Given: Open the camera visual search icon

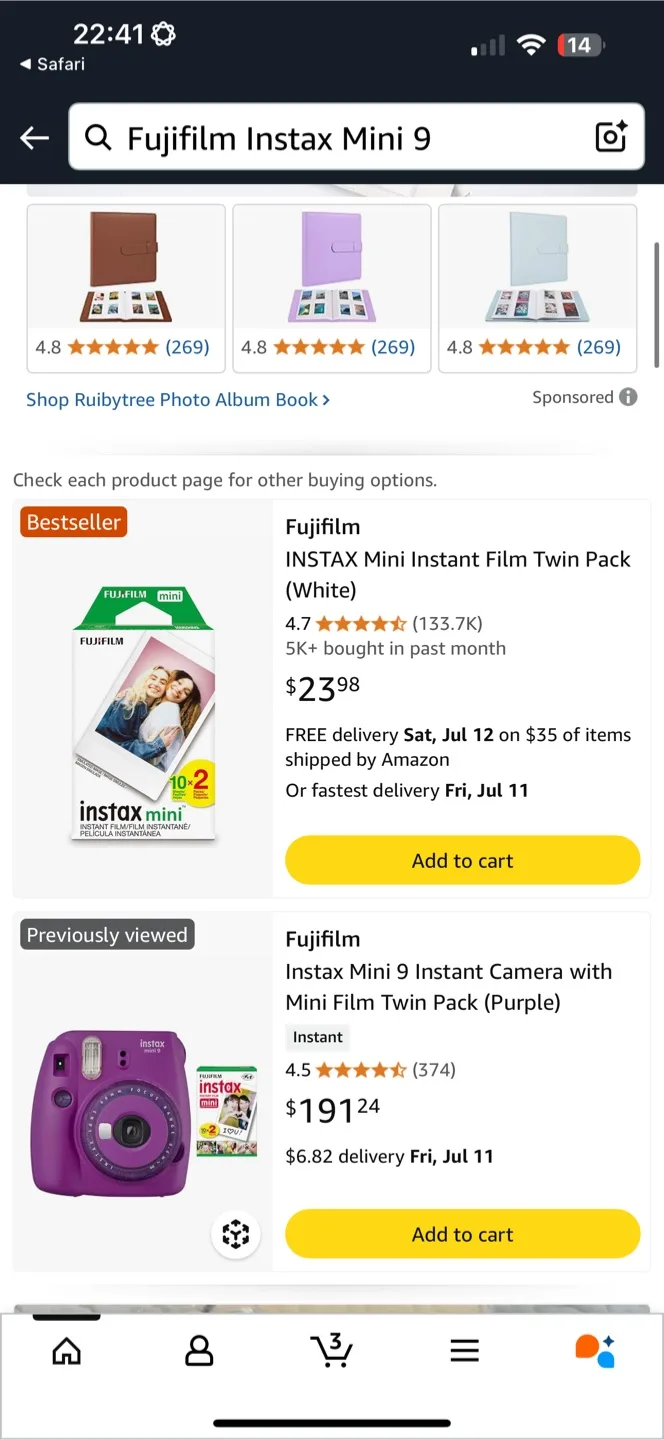Looking at the screenshot, I should [x=610, y=137].
